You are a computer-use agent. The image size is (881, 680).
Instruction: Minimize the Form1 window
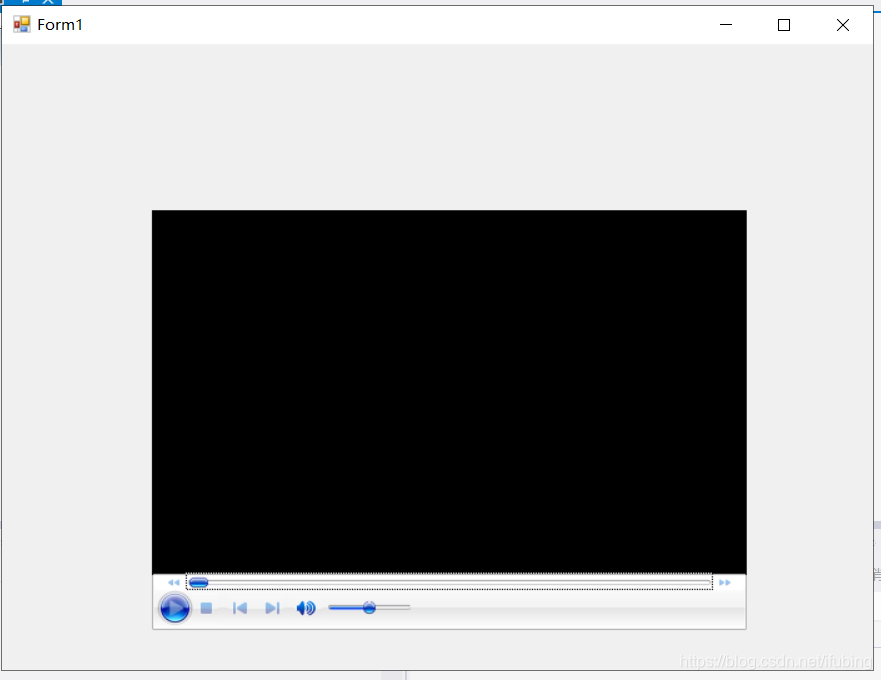click(726, 25)
